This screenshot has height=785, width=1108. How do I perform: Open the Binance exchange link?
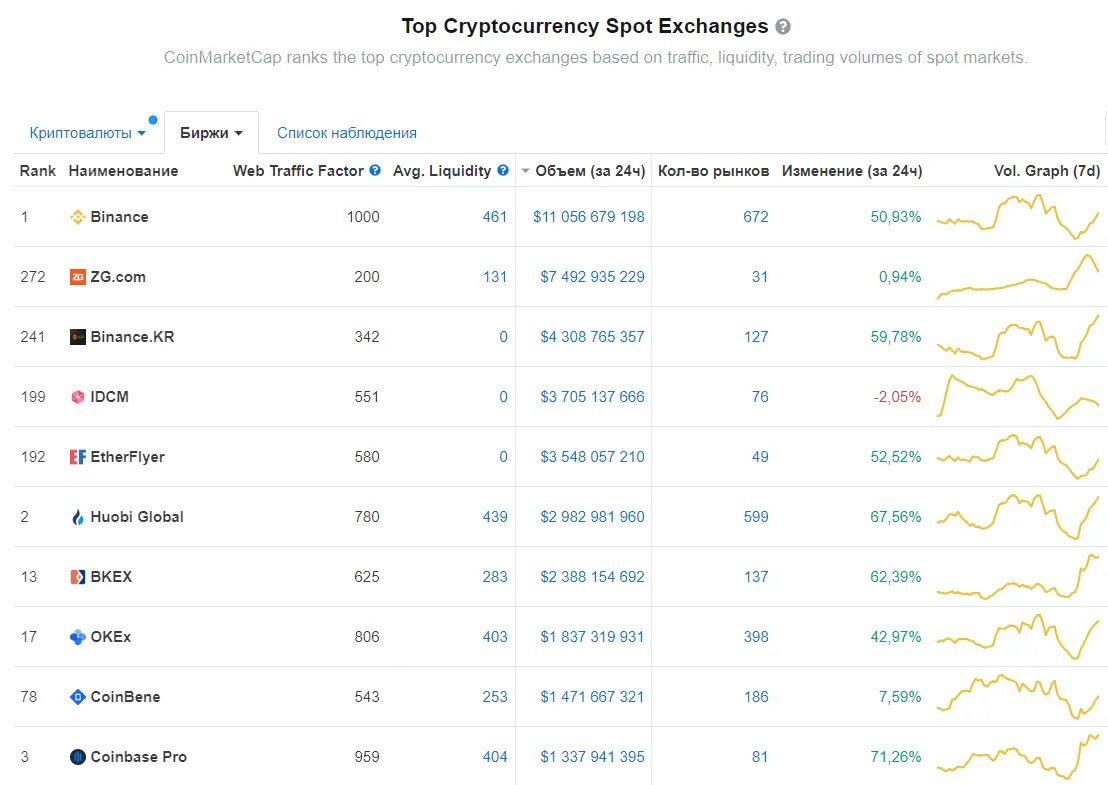tap(119, 217)
